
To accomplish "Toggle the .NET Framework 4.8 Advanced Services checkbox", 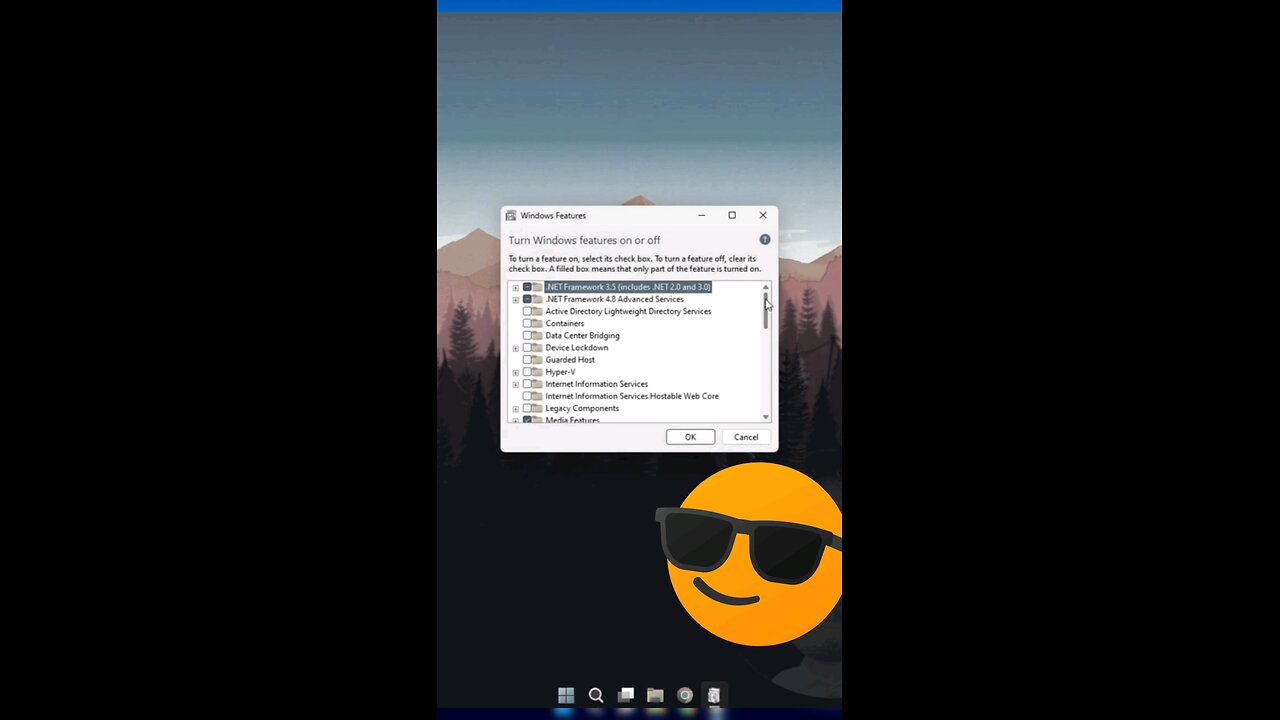I will tap(527, 299).
